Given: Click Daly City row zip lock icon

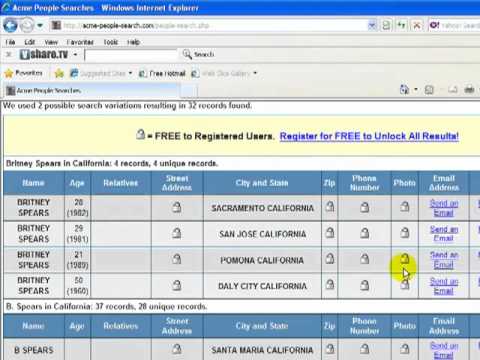Looking at the screenshot, I should (x=330, y=284).
